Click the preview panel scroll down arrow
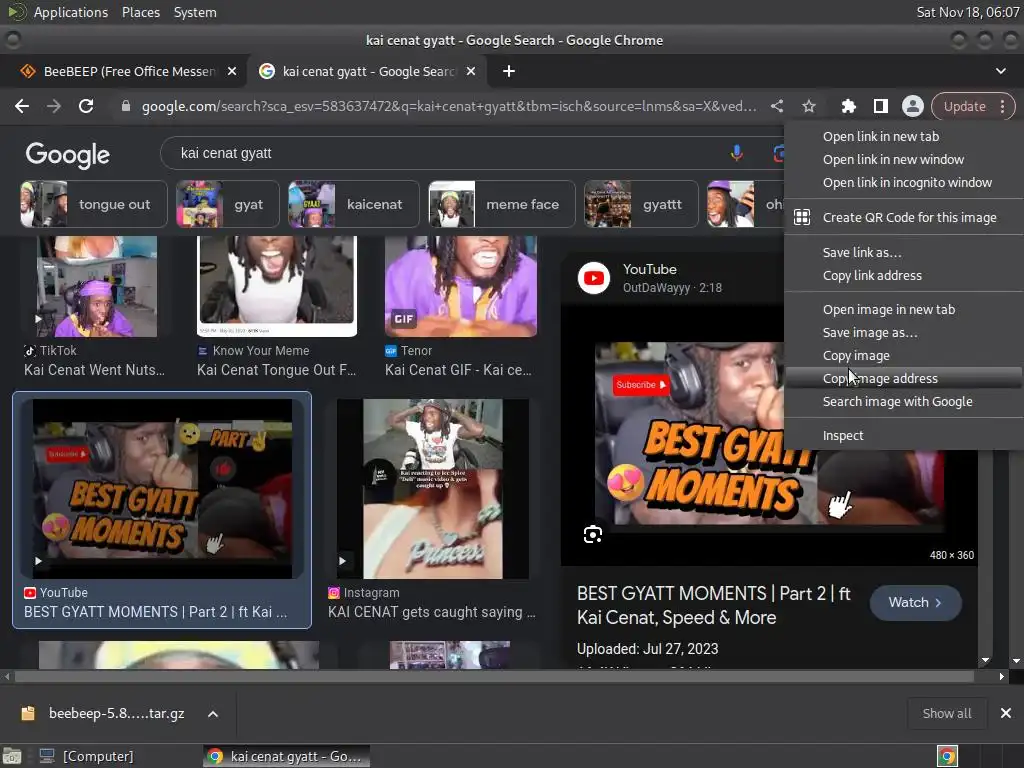 pyautogui.click(x=985, y=660)
